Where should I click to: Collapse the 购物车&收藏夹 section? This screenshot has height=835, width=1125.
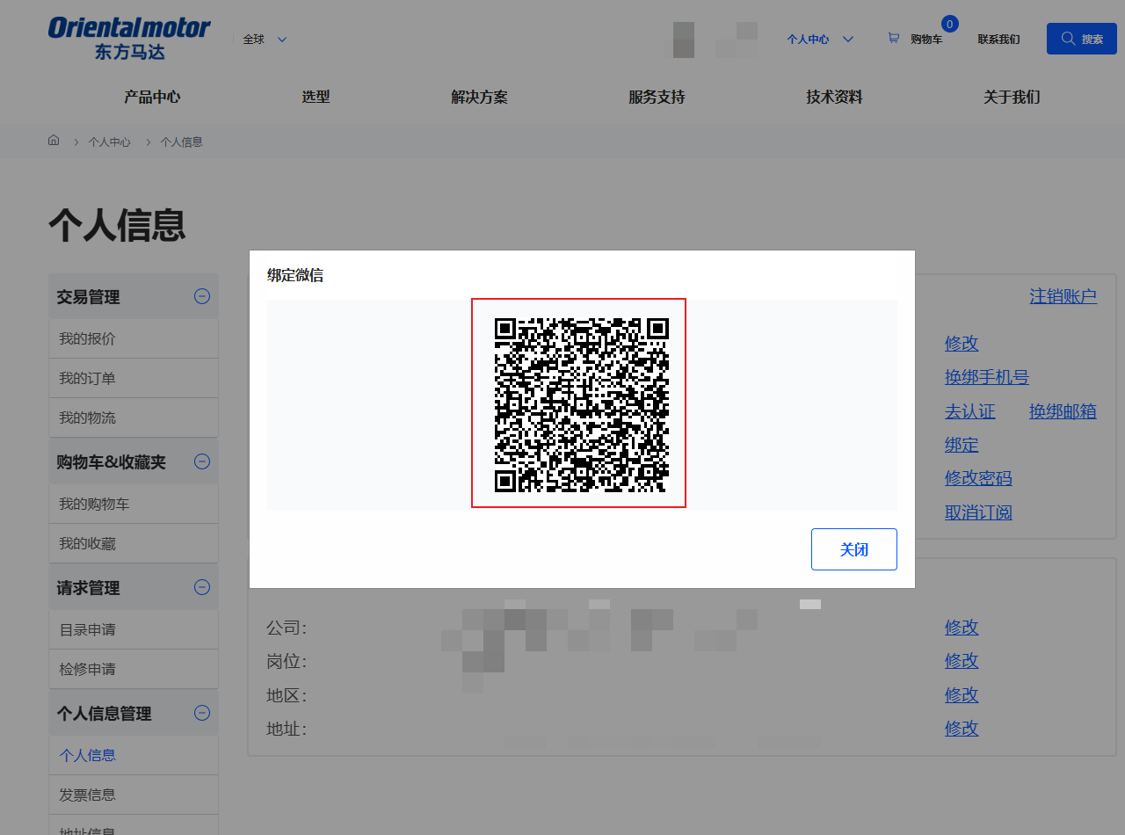pos(202,462)
